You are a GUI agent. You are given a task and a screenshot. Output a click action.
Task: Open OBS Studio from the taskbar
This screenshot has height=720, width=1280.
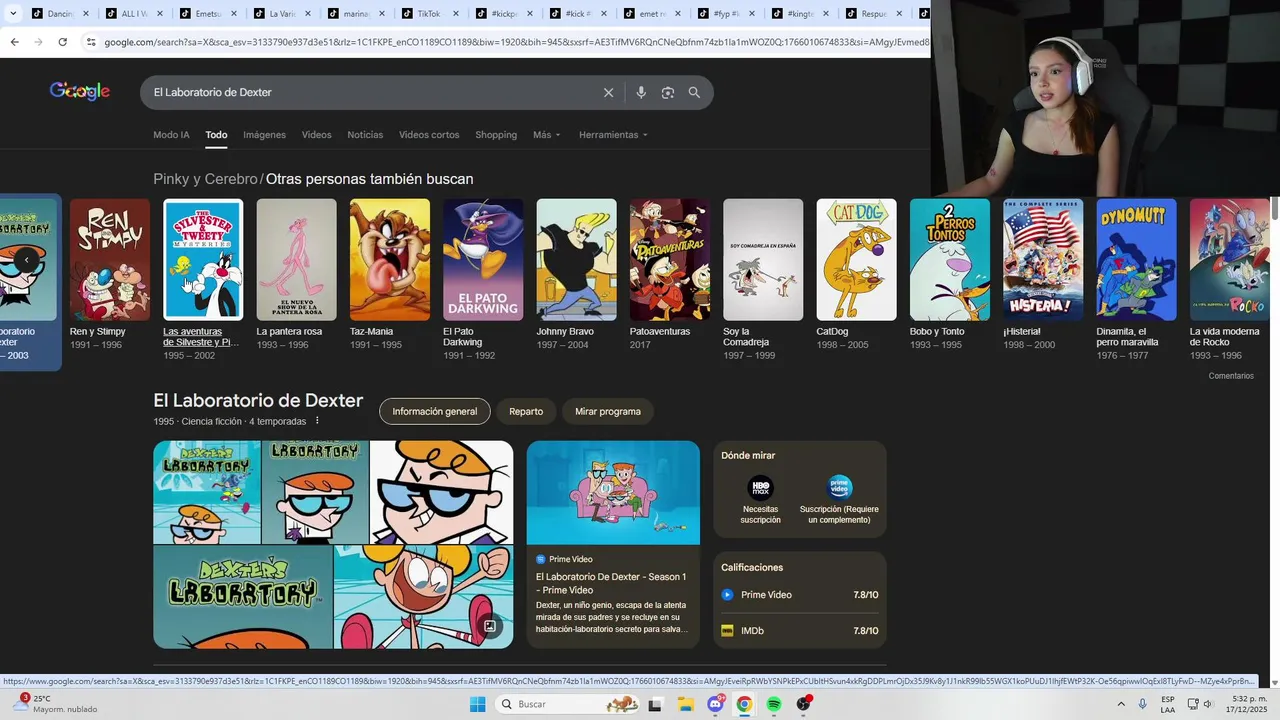tap(804, 704)
